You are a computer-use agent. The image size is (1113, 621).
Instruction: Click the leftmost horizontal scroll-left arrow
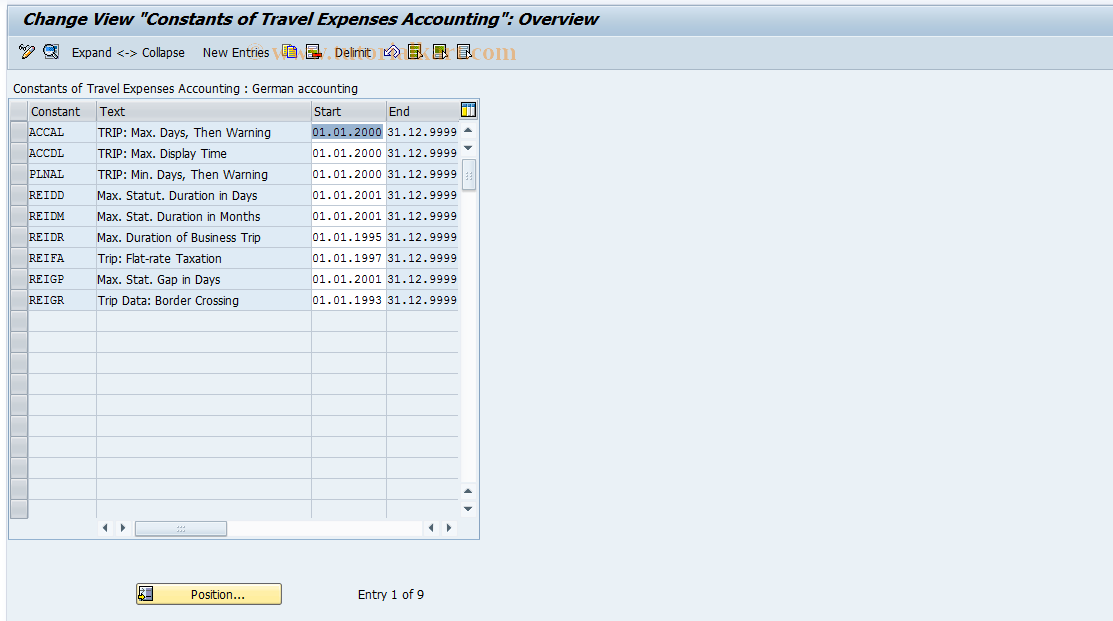pyautogui.click(x=105, y=528)
